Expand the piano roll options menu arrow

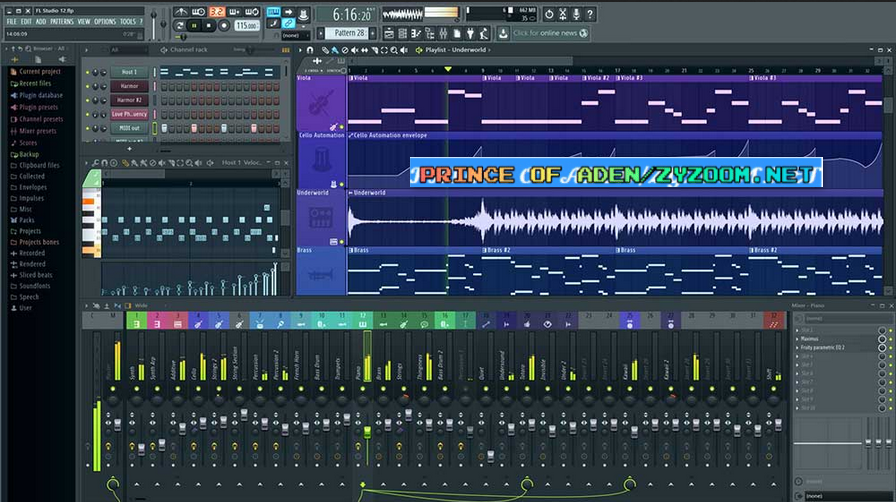click(x=86, y=163)
